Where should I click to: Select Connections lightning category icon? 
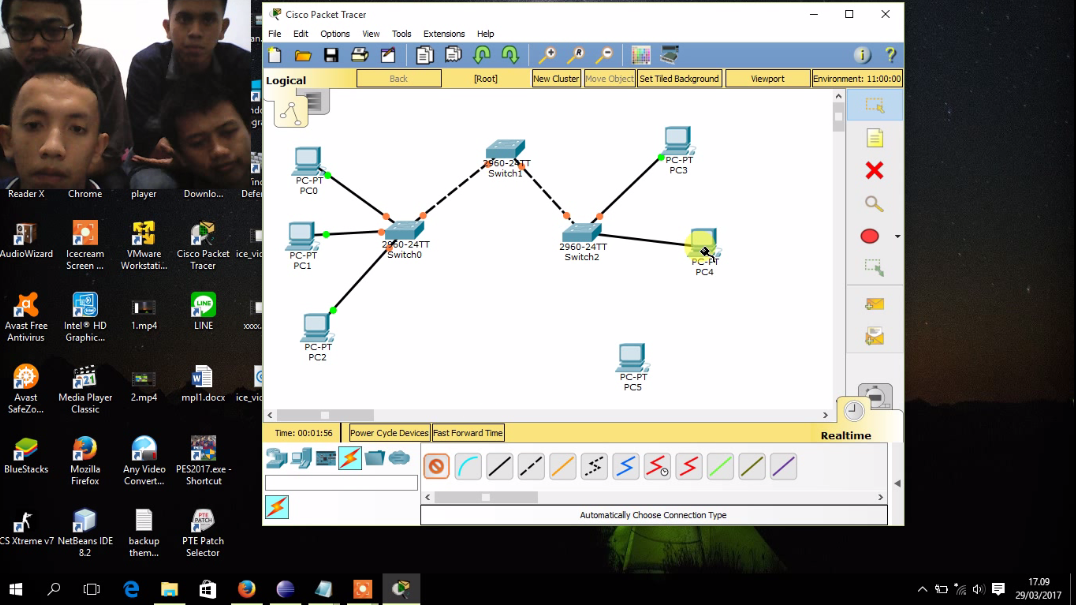(350, 458)
